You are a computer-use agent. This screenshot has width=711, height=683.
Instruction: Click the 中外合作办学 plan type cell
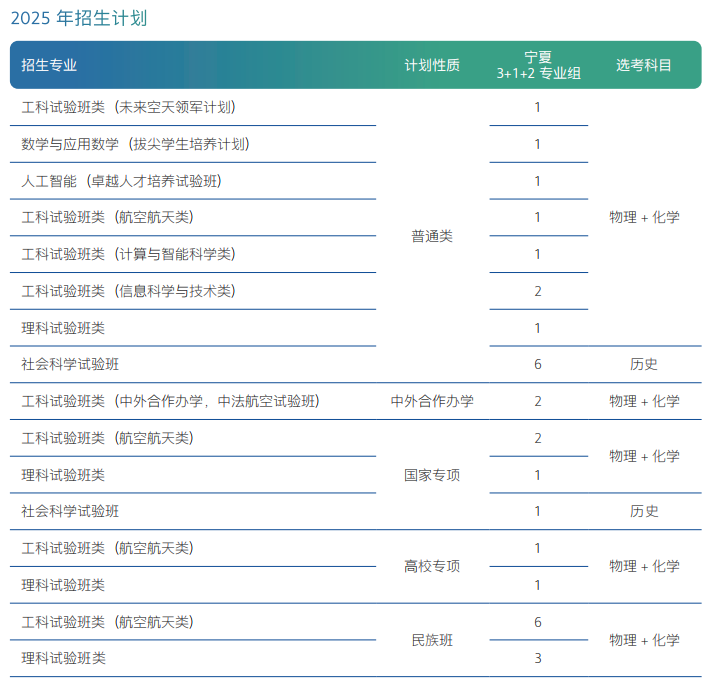(432, 401)
